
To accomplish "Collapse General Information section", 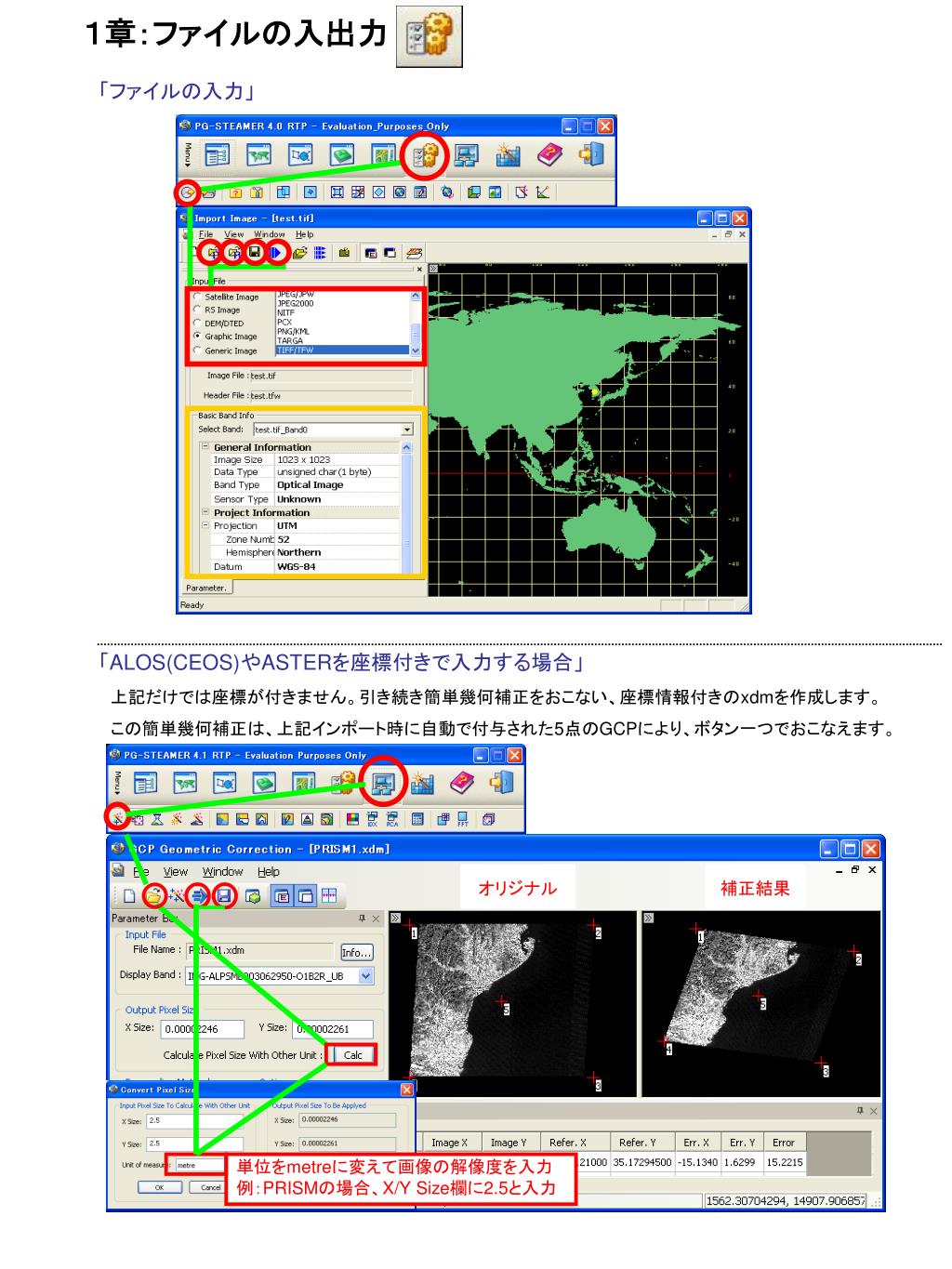I will coord(205,447).
